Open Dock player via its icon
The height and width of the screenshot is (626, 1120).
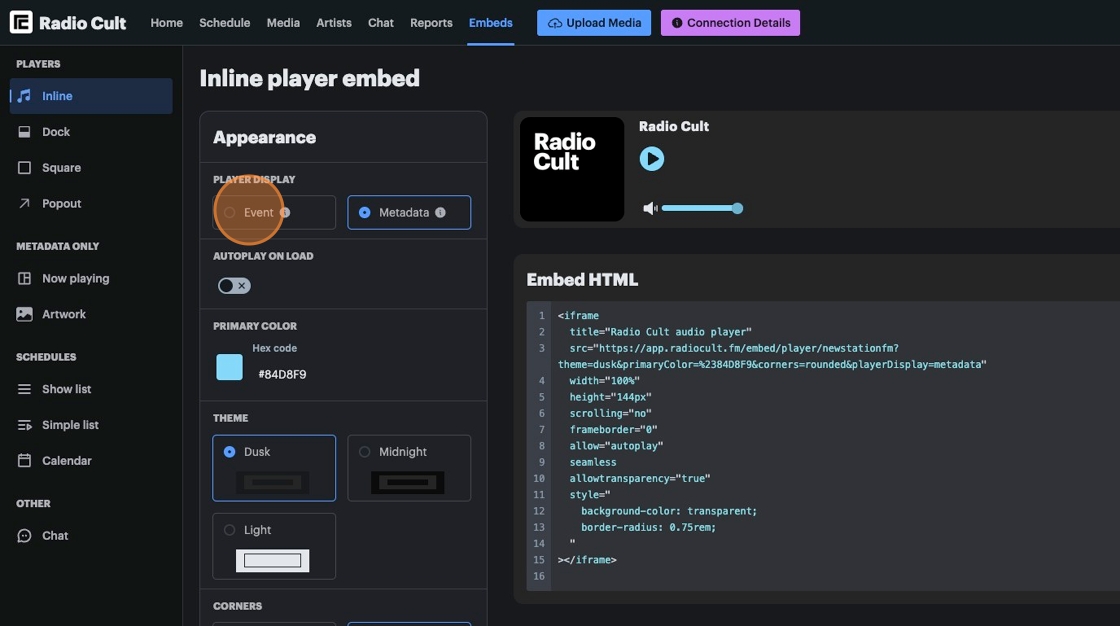pos(24,131)
